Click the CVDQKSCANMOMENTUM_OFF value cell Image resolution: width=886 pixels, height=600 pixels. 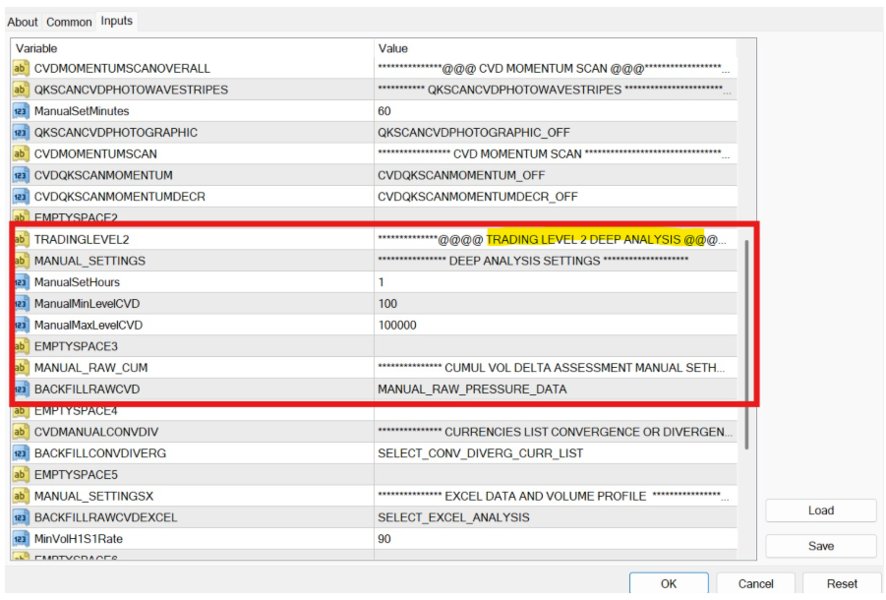555,176
